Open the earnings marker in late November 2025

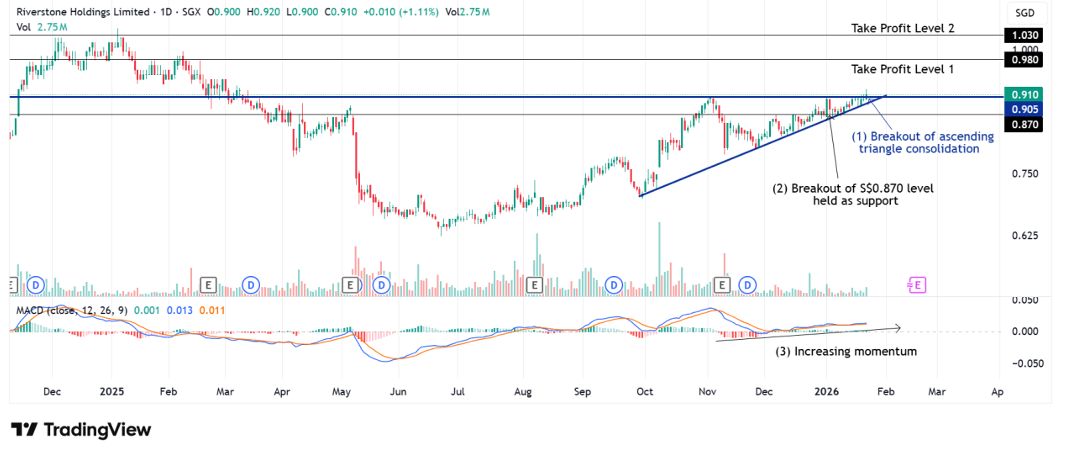(x=722, y=285)
